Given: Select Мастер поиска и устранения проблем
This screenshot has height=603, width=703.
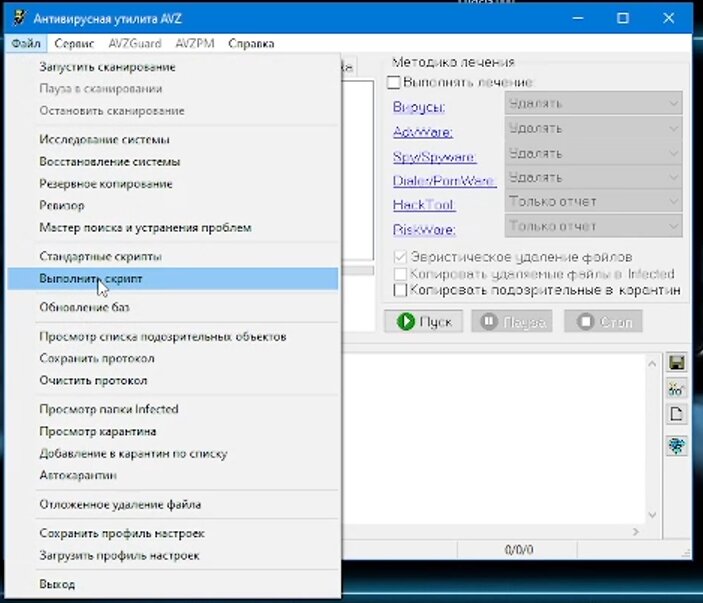Looking at the screenshot, I should 173,228.
